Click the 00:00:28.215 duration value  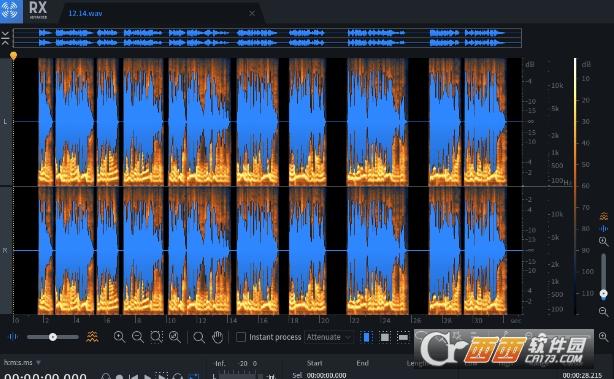(x=582, y=375)
